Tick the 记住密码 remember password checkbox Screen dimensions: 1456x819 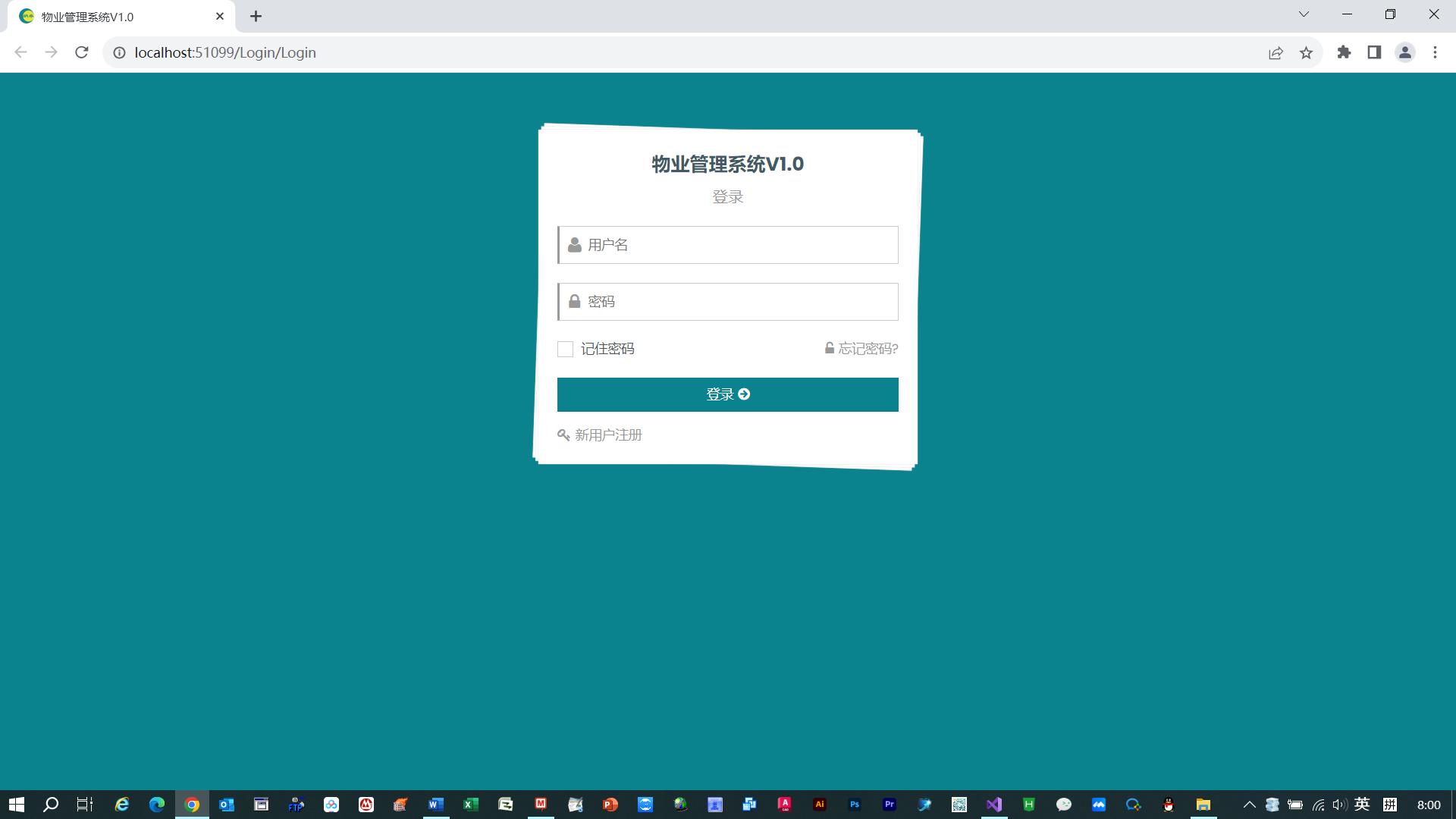[x=565, y=349]
